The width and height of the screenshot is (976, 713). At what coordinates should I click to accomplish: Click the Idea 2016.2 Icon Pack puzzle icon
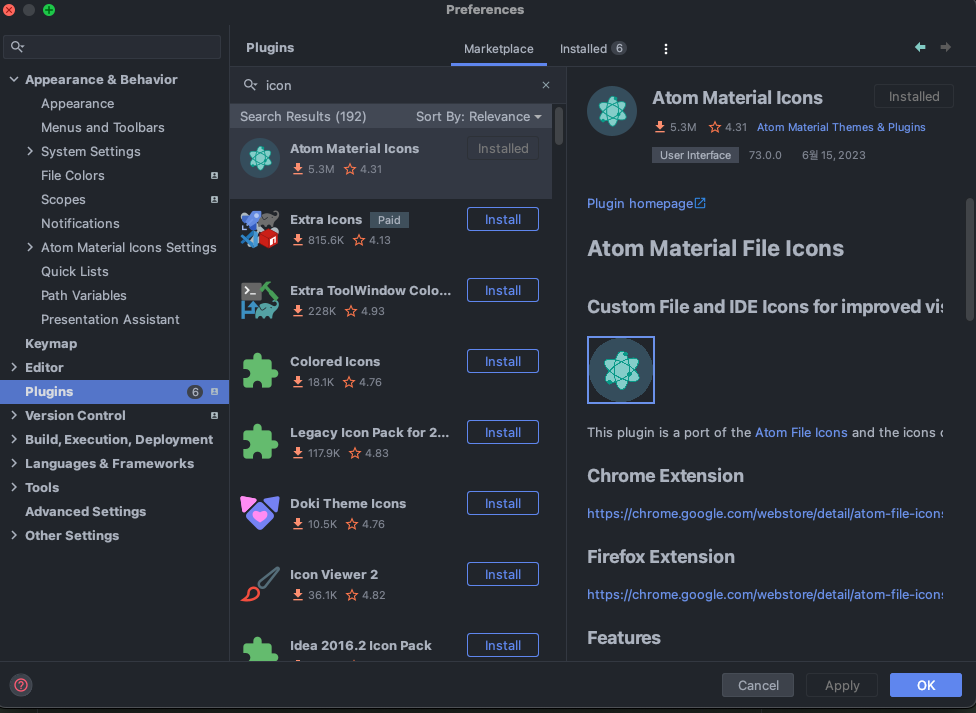tap(260, 648)
